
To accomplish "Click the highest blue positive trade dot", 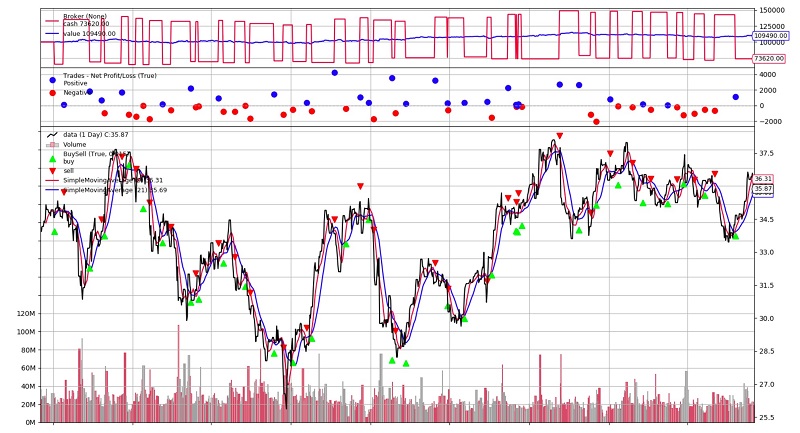I will pos(335,73).
